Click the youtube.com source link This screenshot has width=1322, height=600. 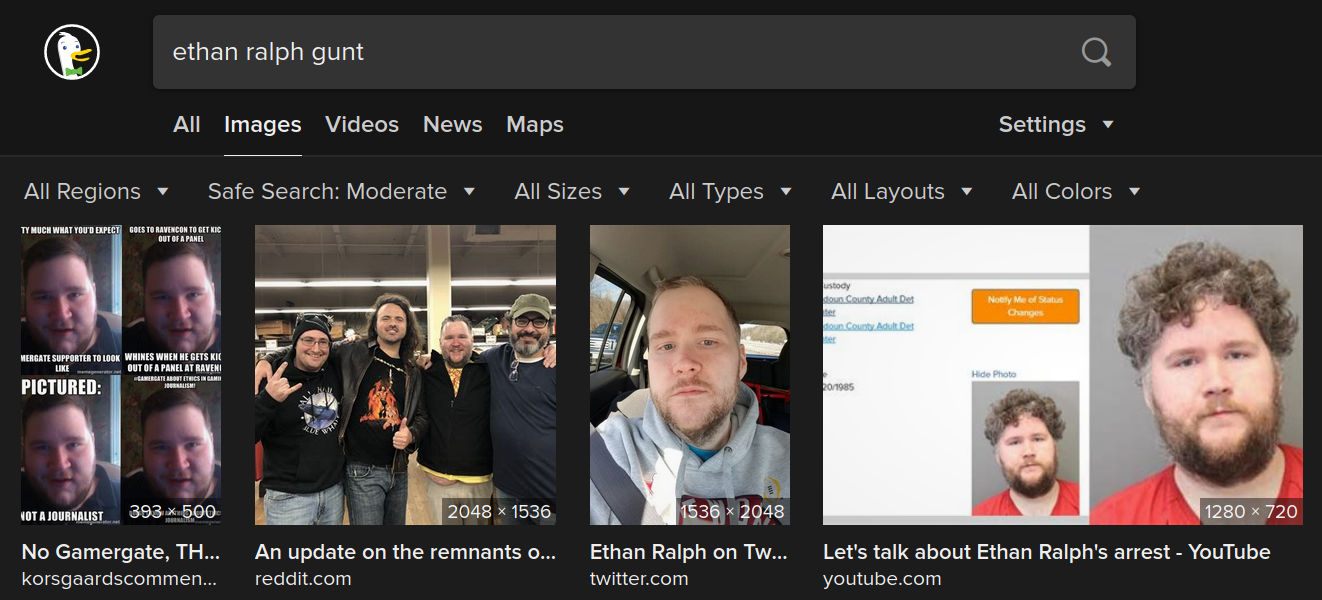[882, 579]
